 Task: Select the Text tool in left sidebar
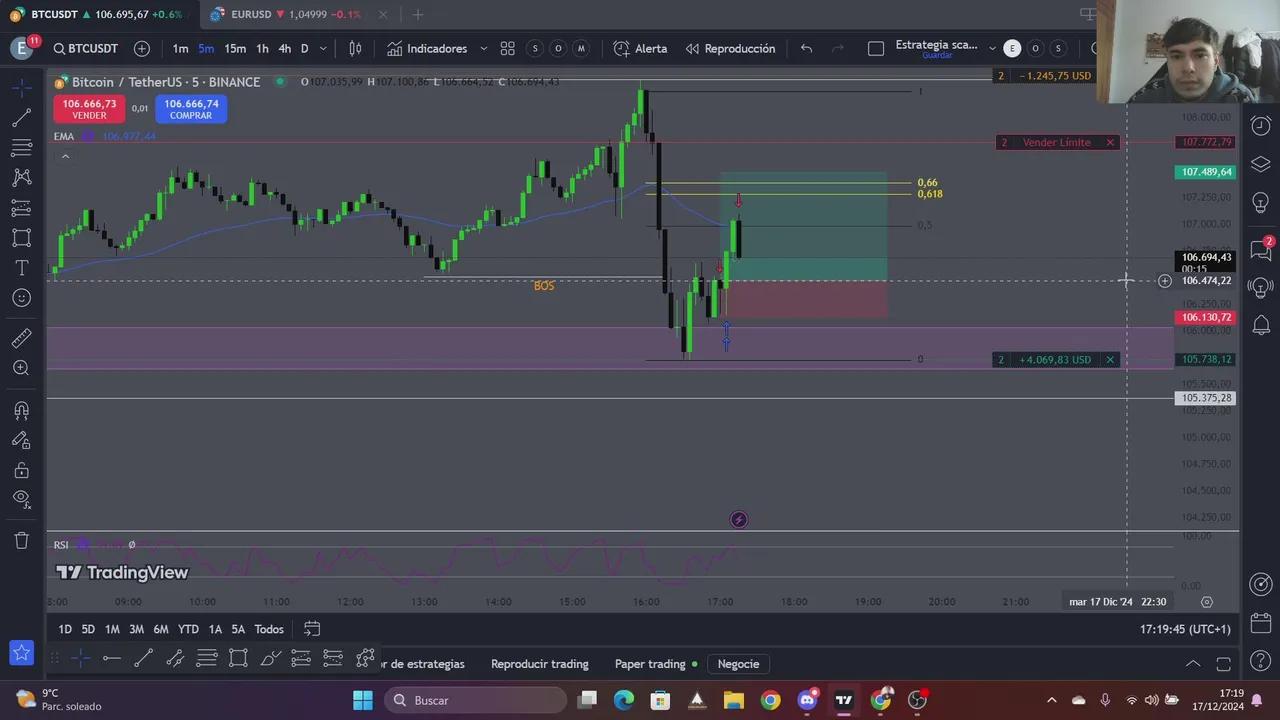click(x=21, y=268)
